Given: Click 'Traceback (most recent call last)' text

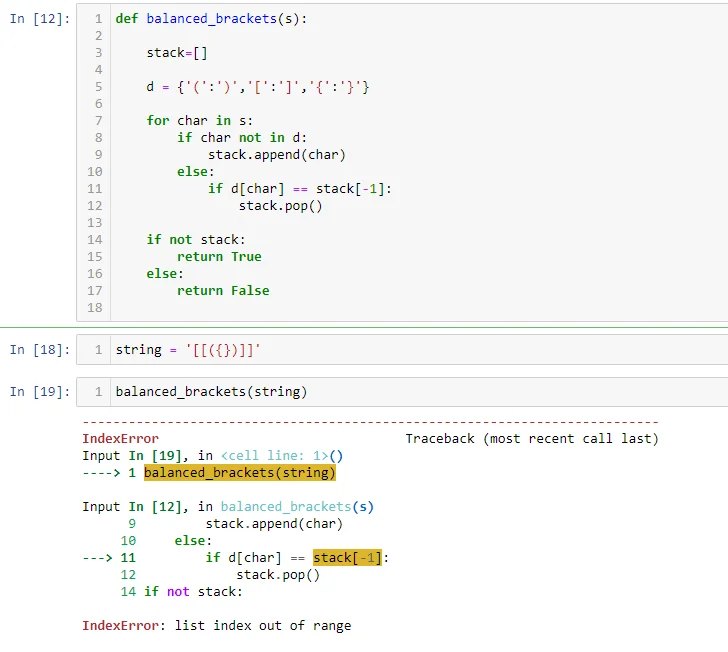Looking at the screenshot, I should 531,439.
